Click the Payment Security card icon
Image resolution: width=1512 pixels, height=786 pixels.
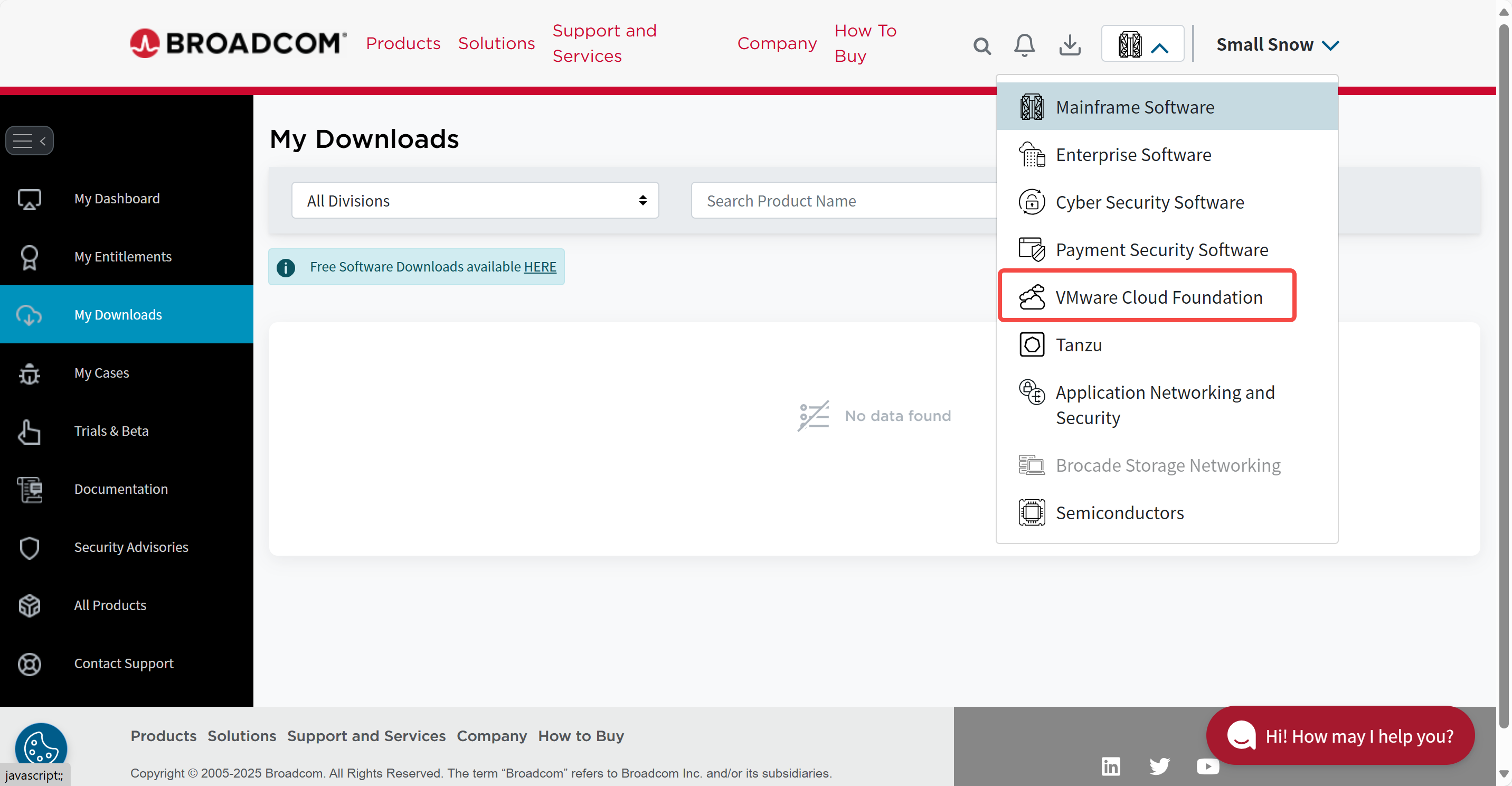coord(1031,250)
